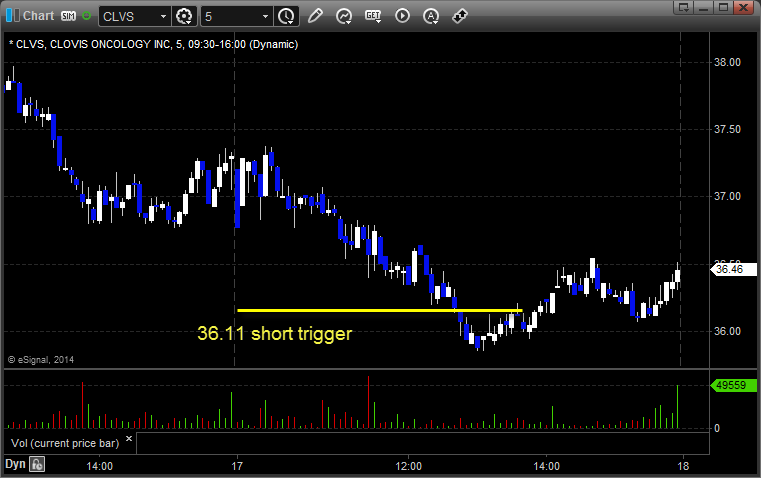Click the Chart window title label
Image resolution: width=761 pixels, height=478 pixels.
click(x=38, y=16)
